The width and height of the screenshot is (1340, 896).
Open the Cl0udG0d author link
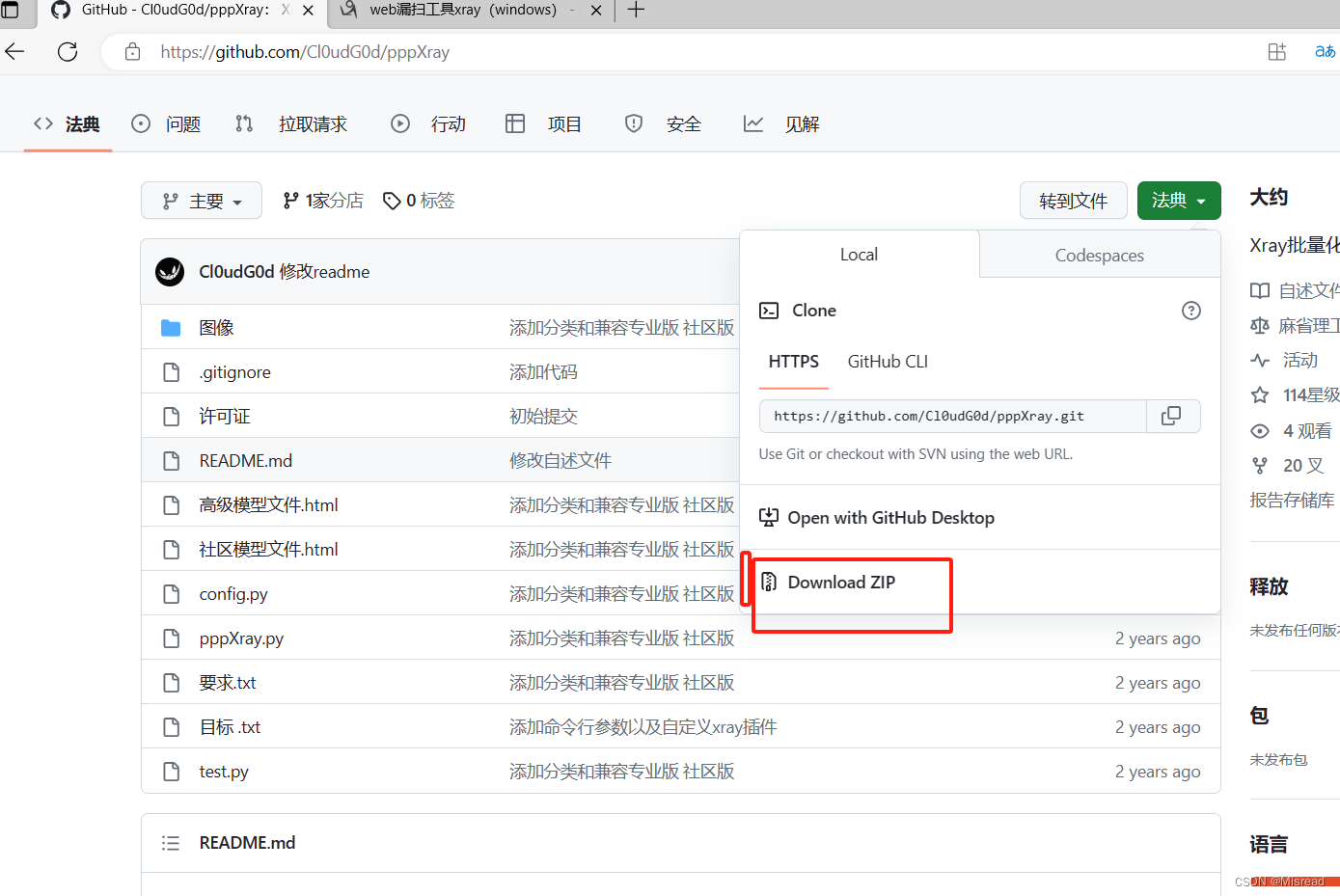click(x=236, y=272)
